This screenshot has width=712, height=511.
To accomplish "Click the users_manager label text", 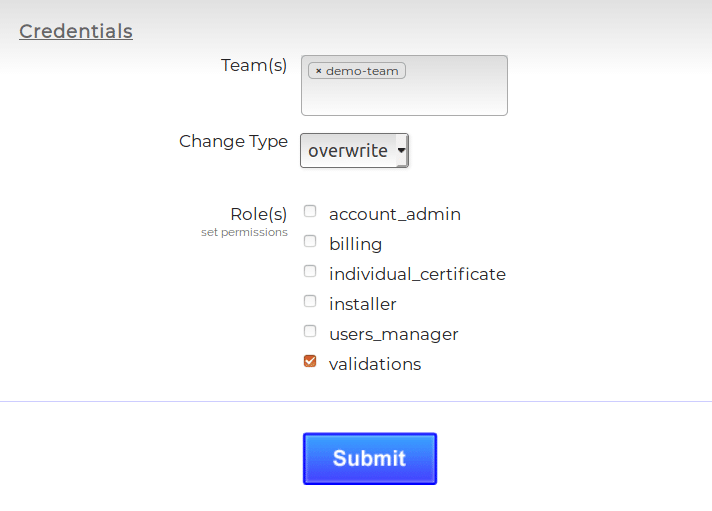I will point(393,334).
